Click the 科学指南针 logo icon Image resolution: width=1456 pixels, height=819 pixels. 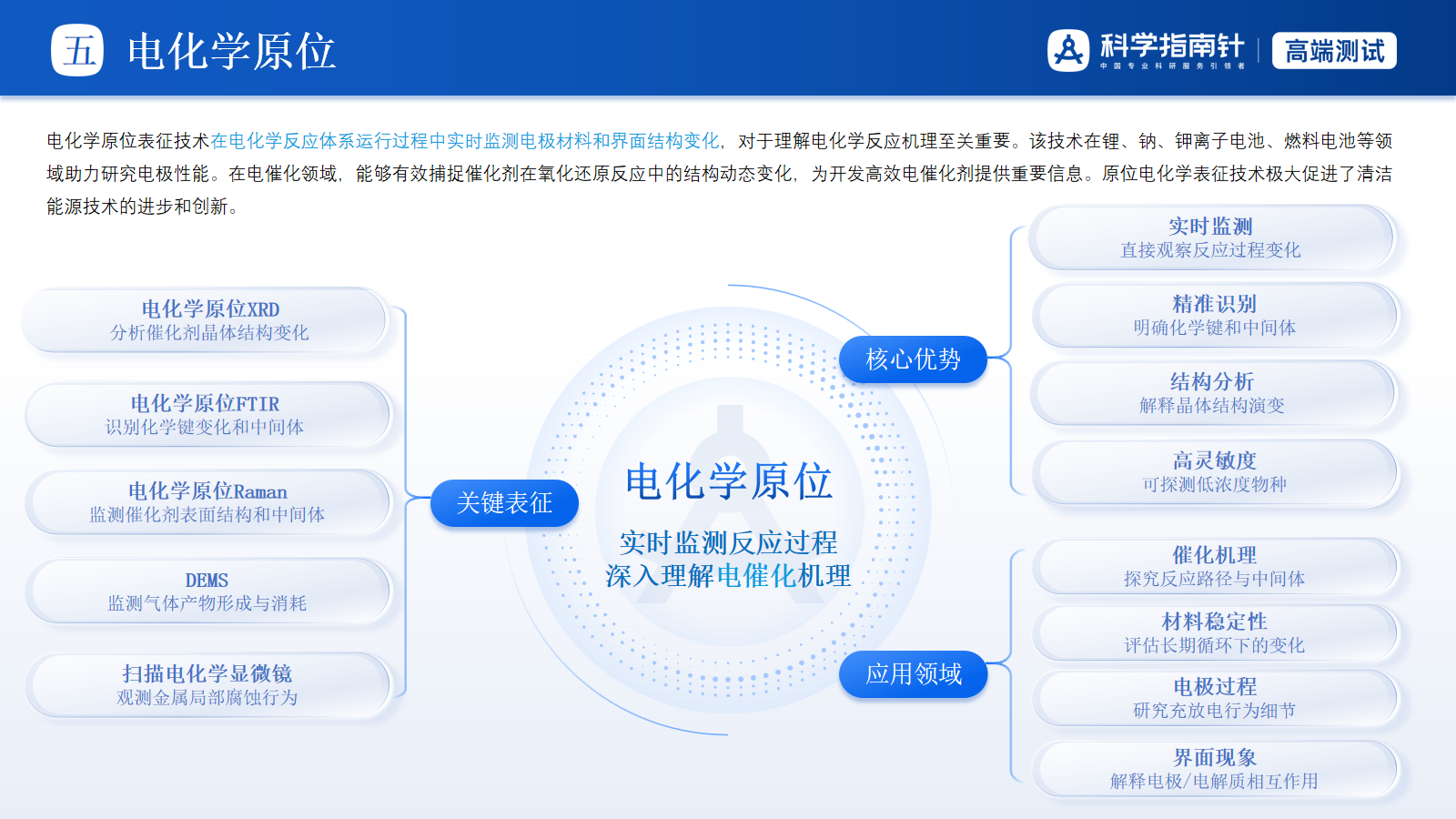tap(1068, 50)
